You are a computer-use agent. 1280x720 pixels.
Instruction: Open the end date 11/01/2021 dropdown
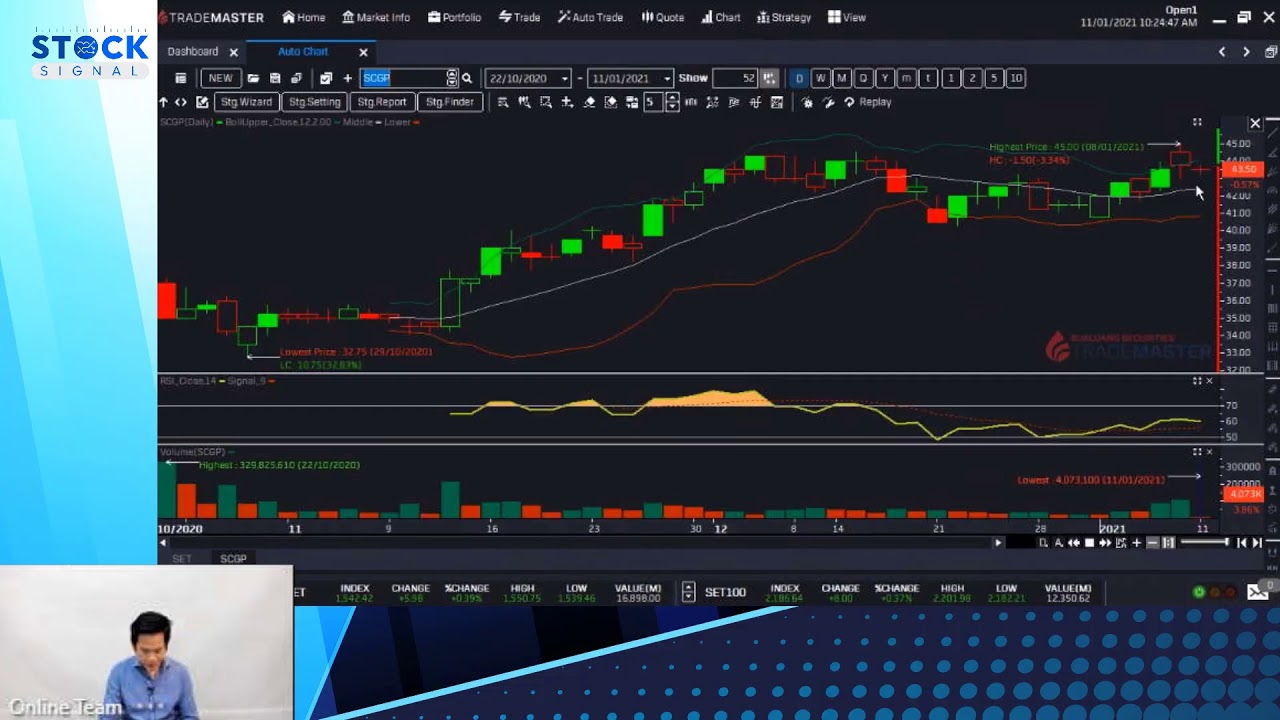pos(667,79)
